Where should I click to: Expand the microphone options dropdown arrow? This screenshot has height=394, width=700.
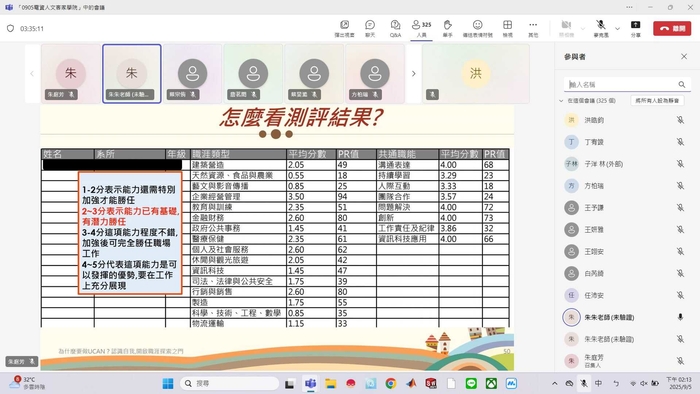(617, 29)
